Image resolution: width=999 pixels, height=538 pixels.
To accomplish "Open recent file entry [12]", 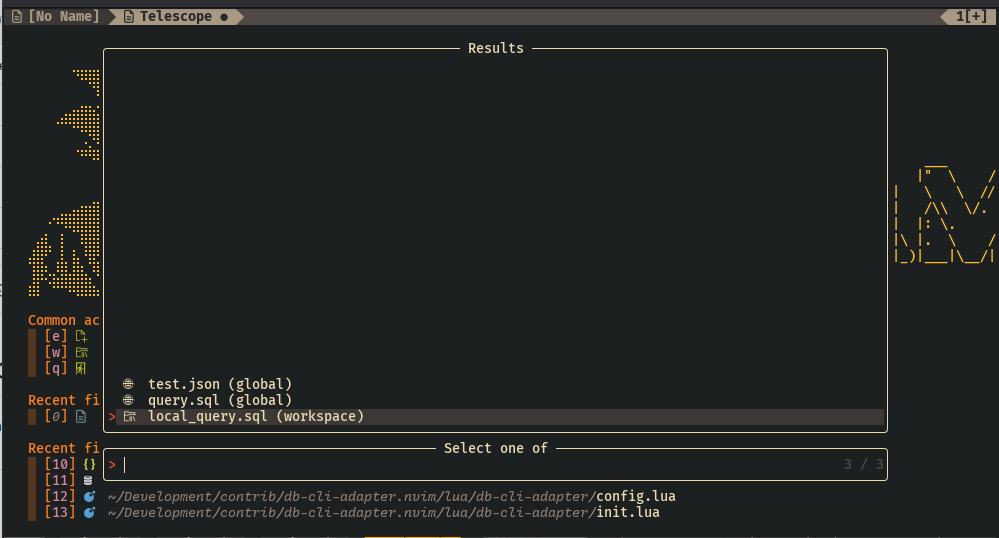I will tap(60, 496).
